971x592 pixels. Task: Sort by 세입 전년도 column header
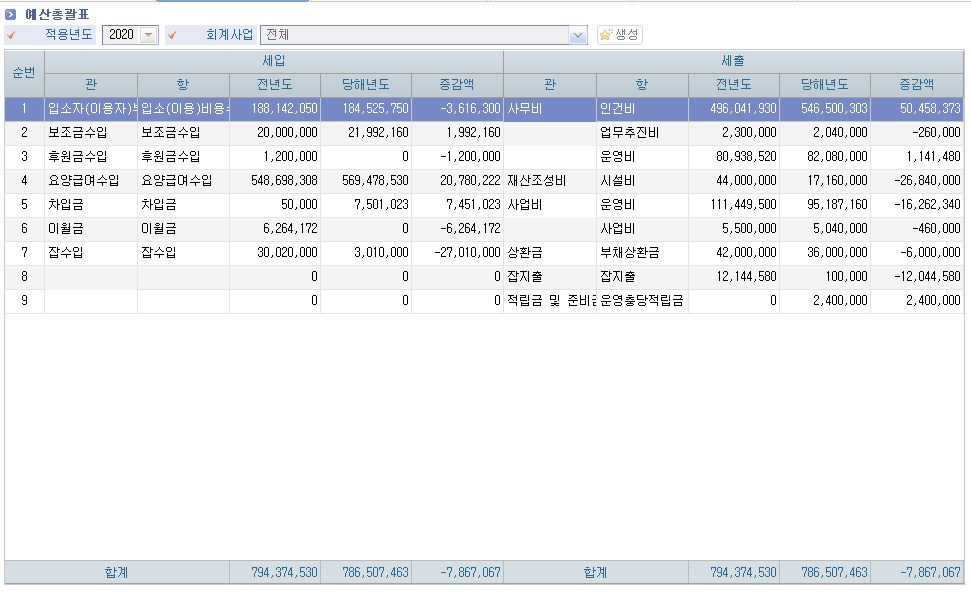(x=275, y=85)
